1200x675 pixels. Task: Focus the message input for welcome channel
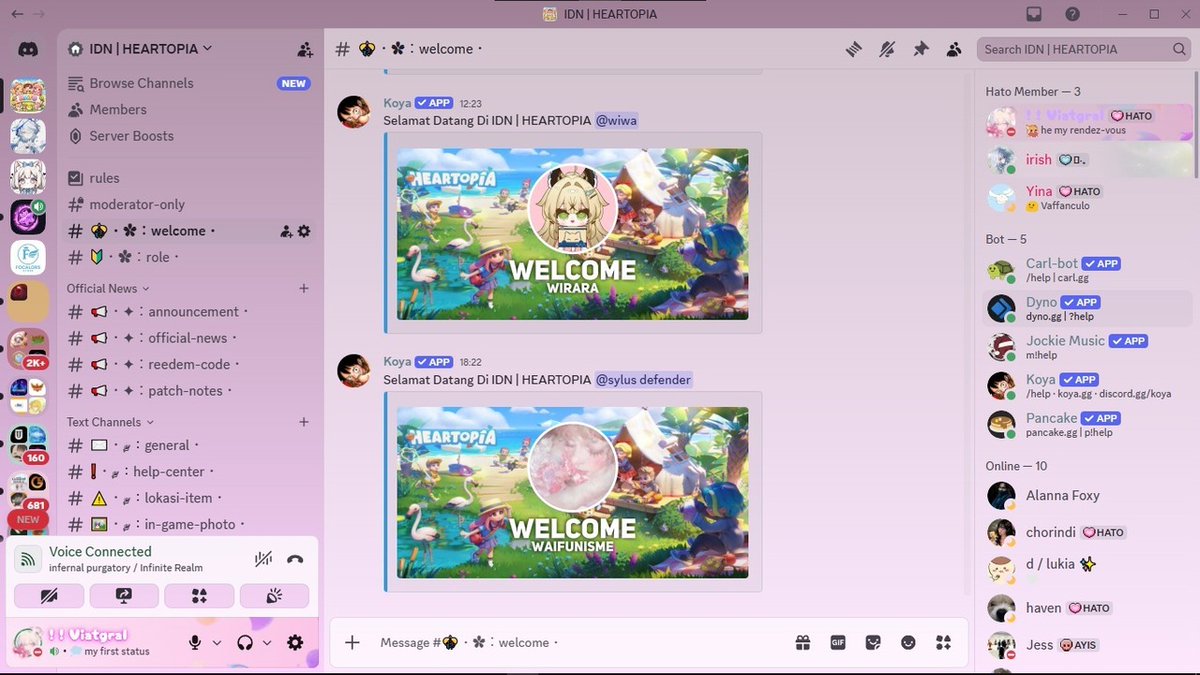580,643
